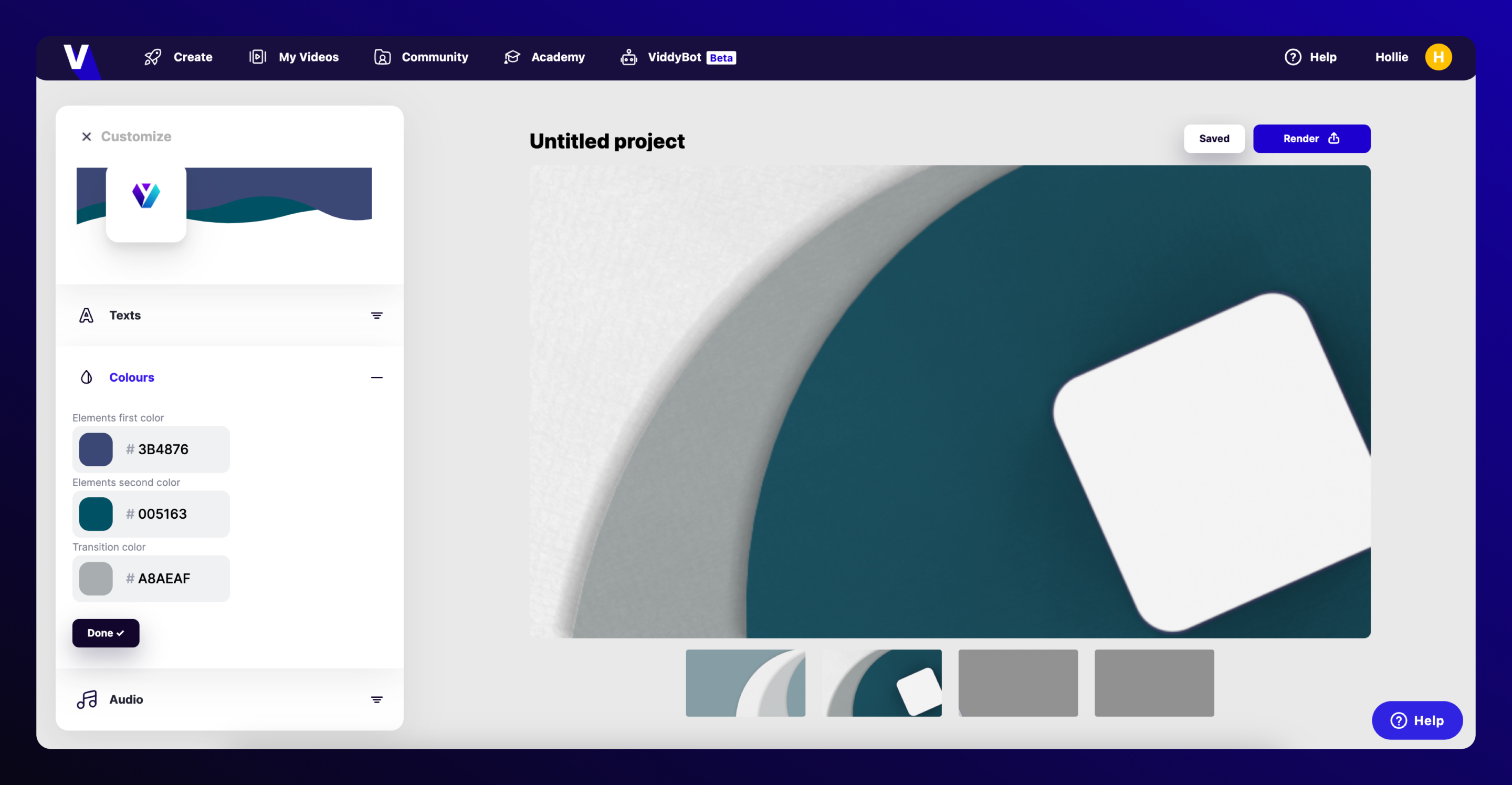Click the Hollie username
Viewport: 1512px width, 785px height.
pyautogui.click(x=1391, y=57)
